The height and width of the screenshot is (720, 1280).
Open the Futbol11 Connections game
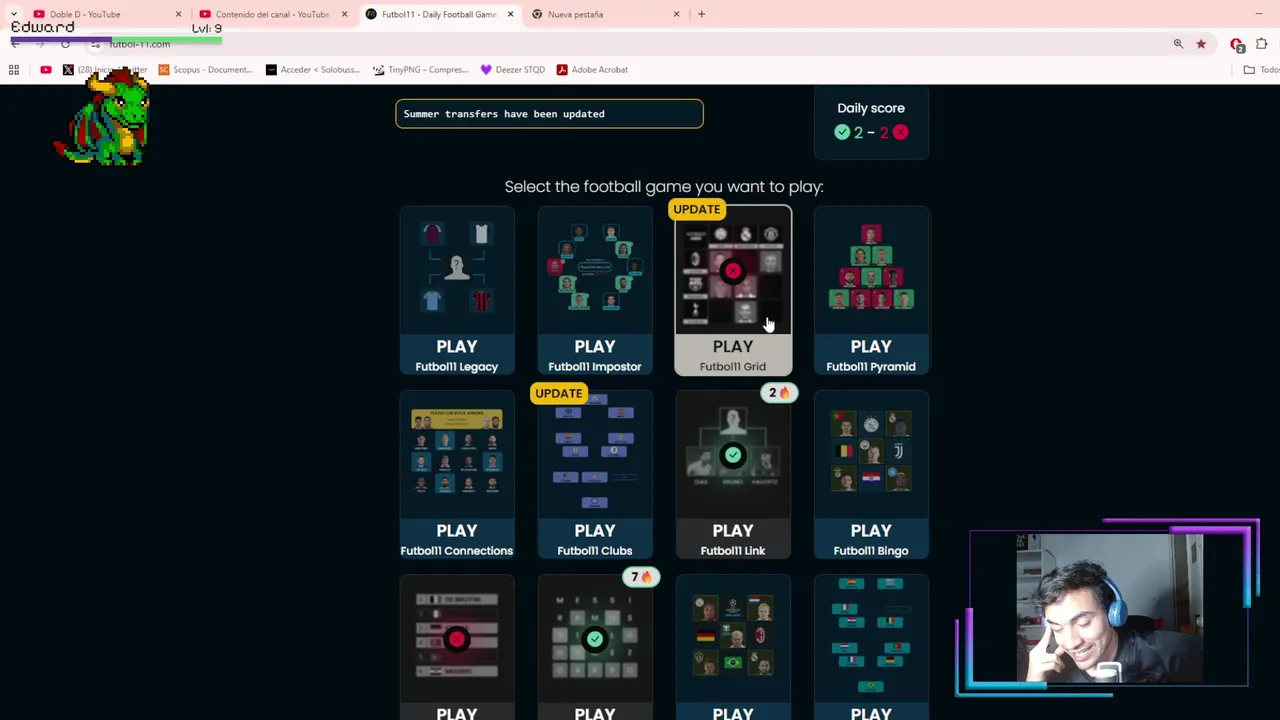(457, 474)
